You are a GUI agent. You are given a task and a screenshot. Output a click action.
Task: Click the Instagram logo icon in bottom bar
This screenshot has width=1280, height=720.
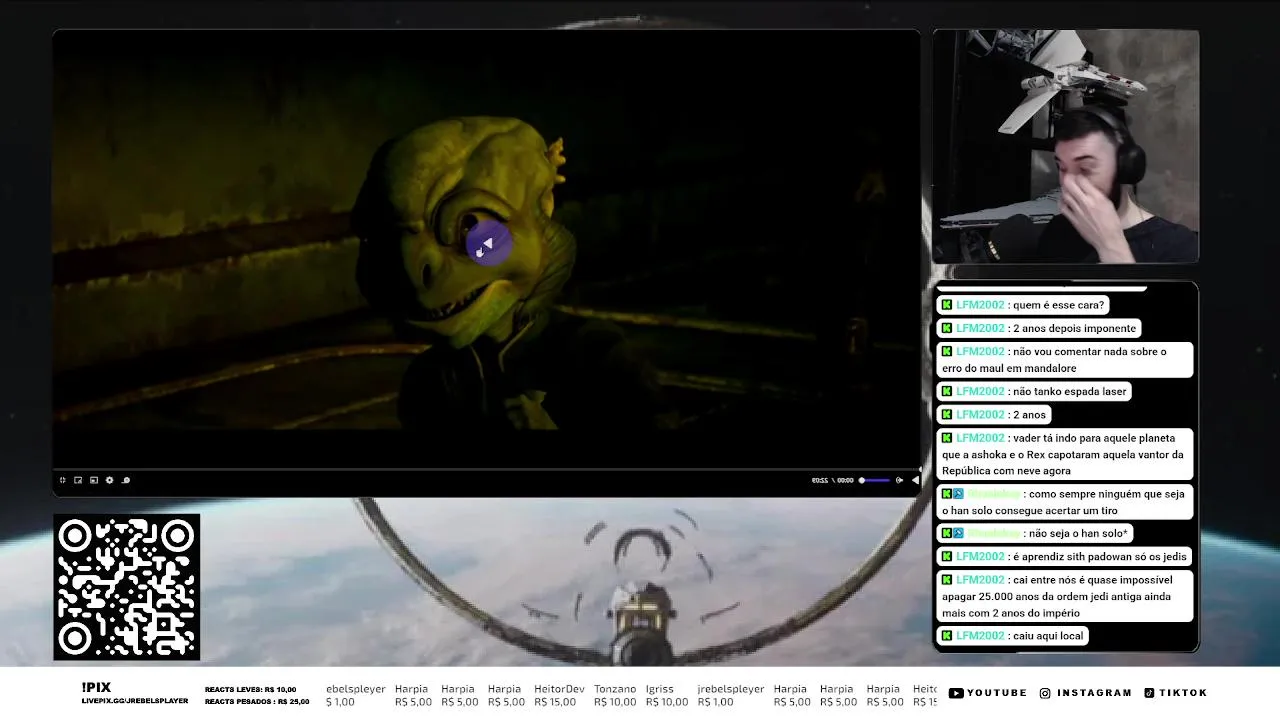[1045, 693]
